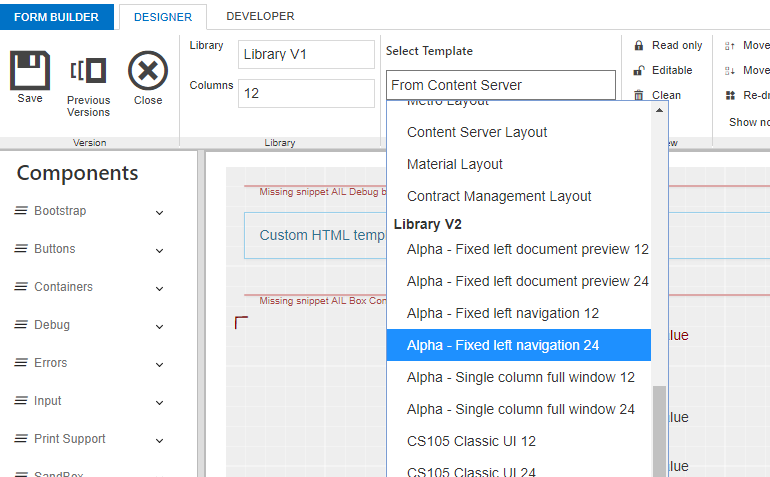Expand the Debug components group
Image resolution: width=770 pixels, height=477 pixels.
click(x=159, y=326)
